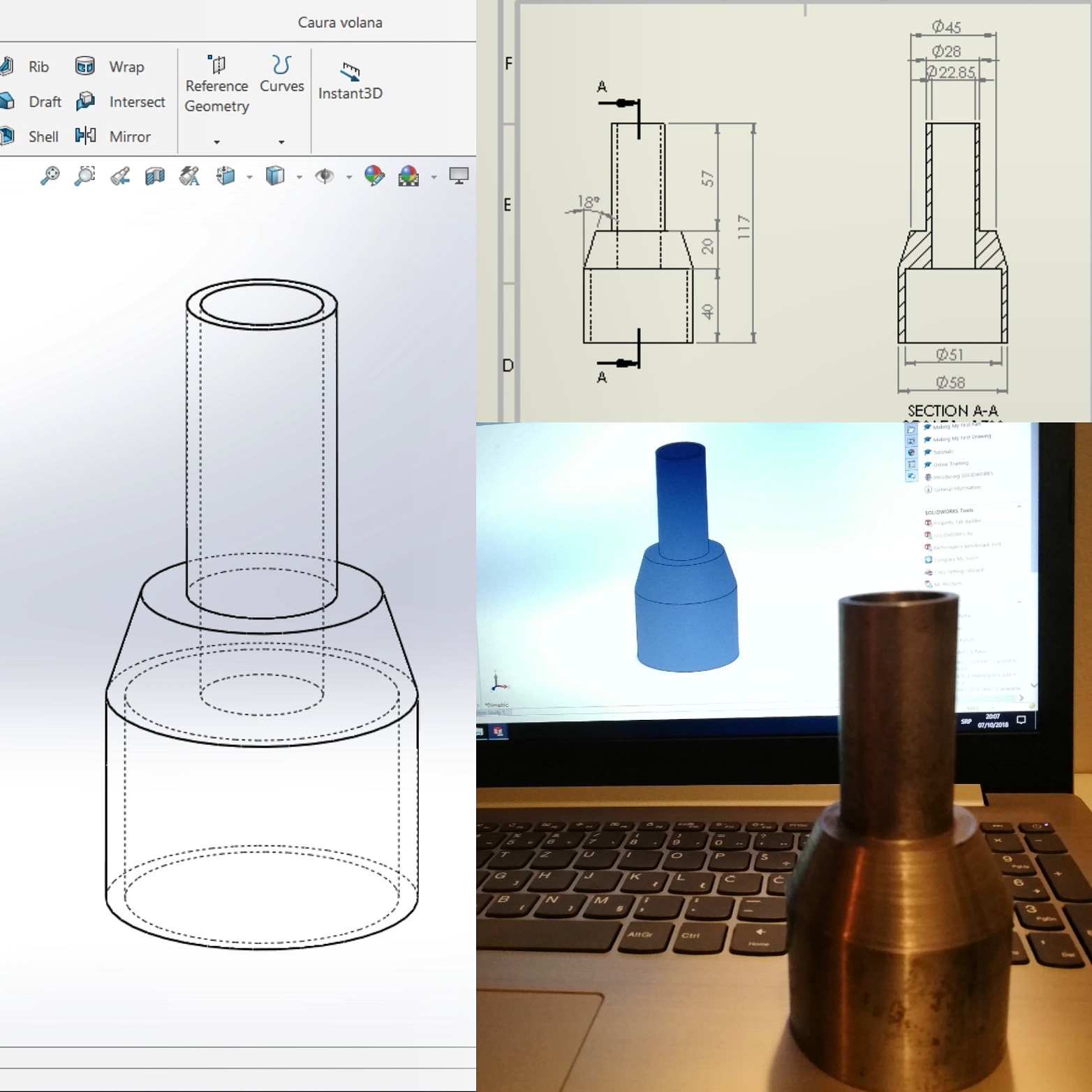Click the Previous View icon
Viewport: 1092px width, 1092px height.
pyautogui.click(x=119, y=176)
